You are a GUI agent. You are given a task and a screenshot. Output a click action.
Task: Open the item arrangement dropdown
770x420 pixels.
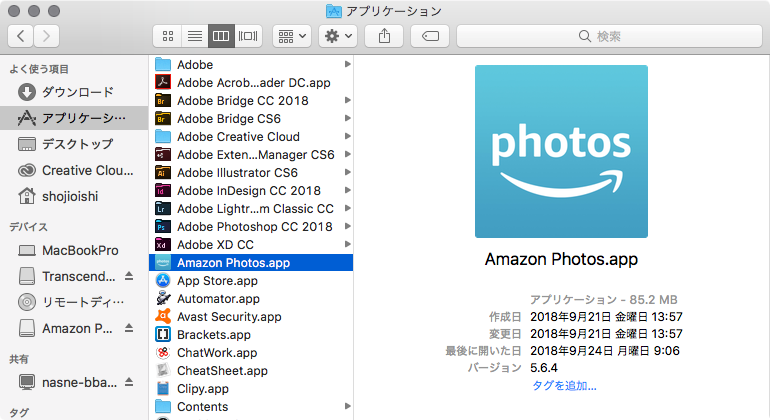click(292, 36)
